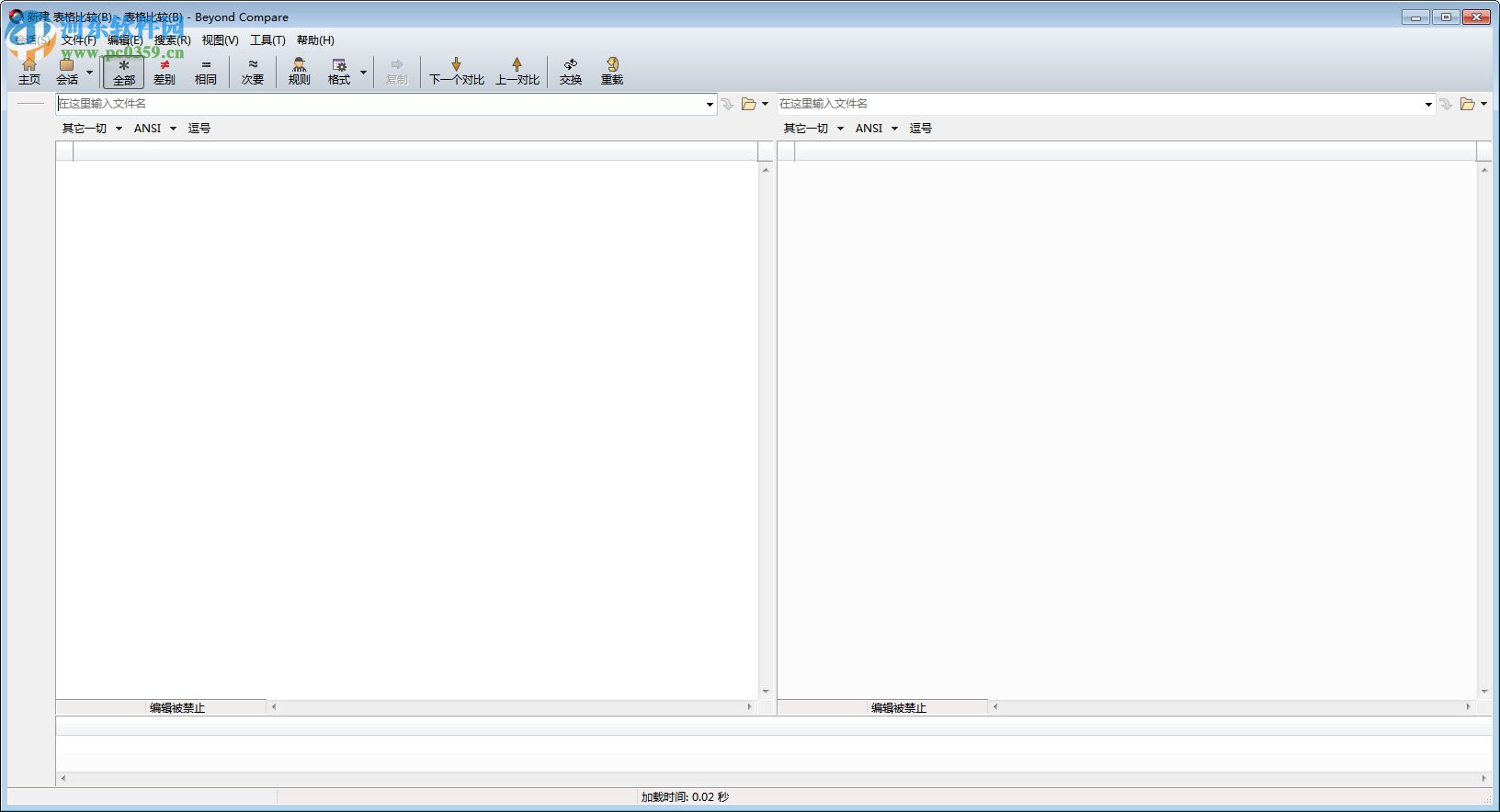Viewport: 1500px width, 812px height.
Task: Click bottom detail pane right scroll arrow
Action: tap(1483, 778)
